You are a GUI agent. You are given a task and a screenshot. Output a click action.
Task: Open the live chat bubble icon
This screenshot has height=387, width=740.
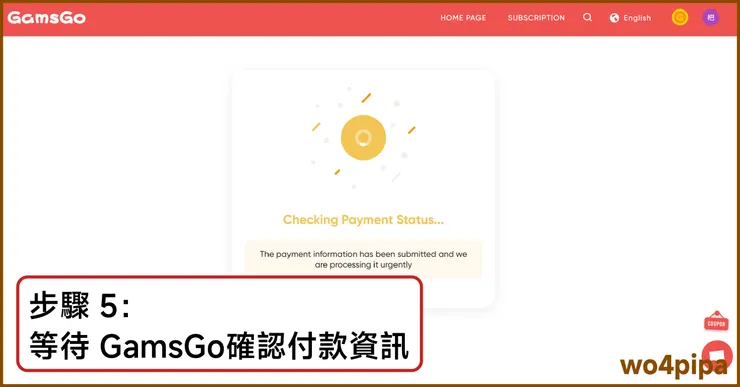click(717, 355)
